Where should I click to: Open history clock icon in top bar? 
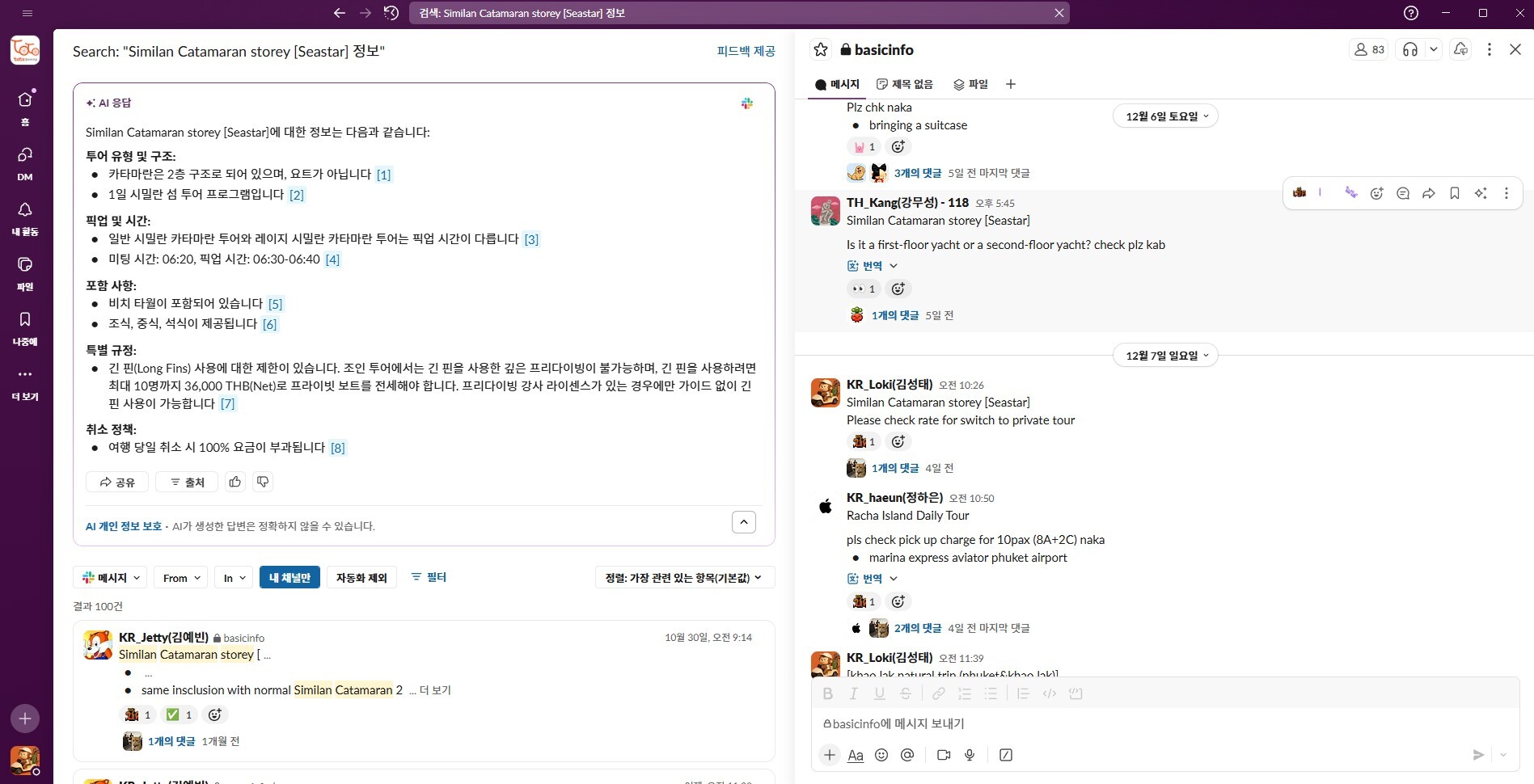click(391, 13)
